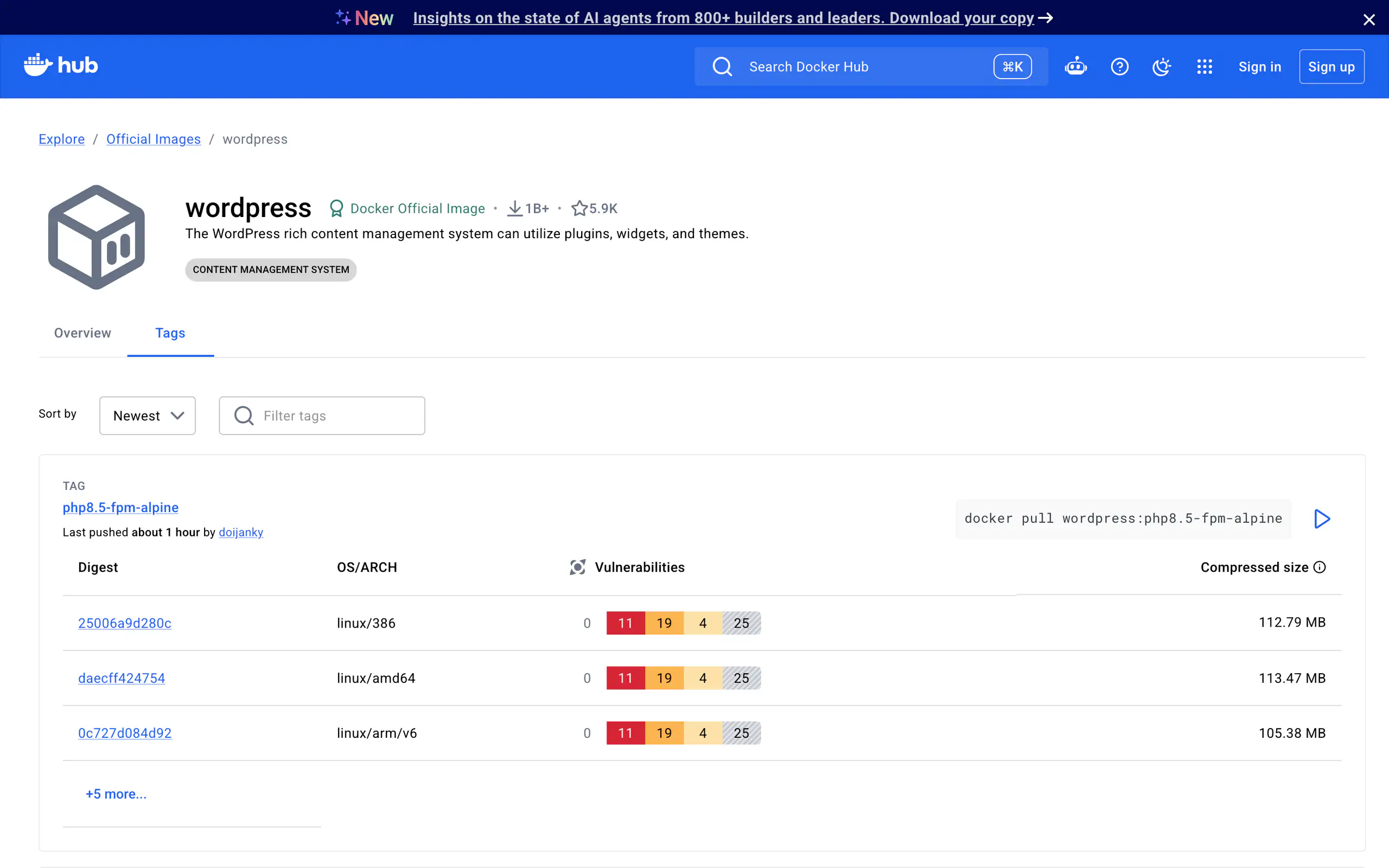Run php8.5-fpm-alpine with the play icon
The width and height of the screenshot is (1389, 868).
coord(1322,519)
